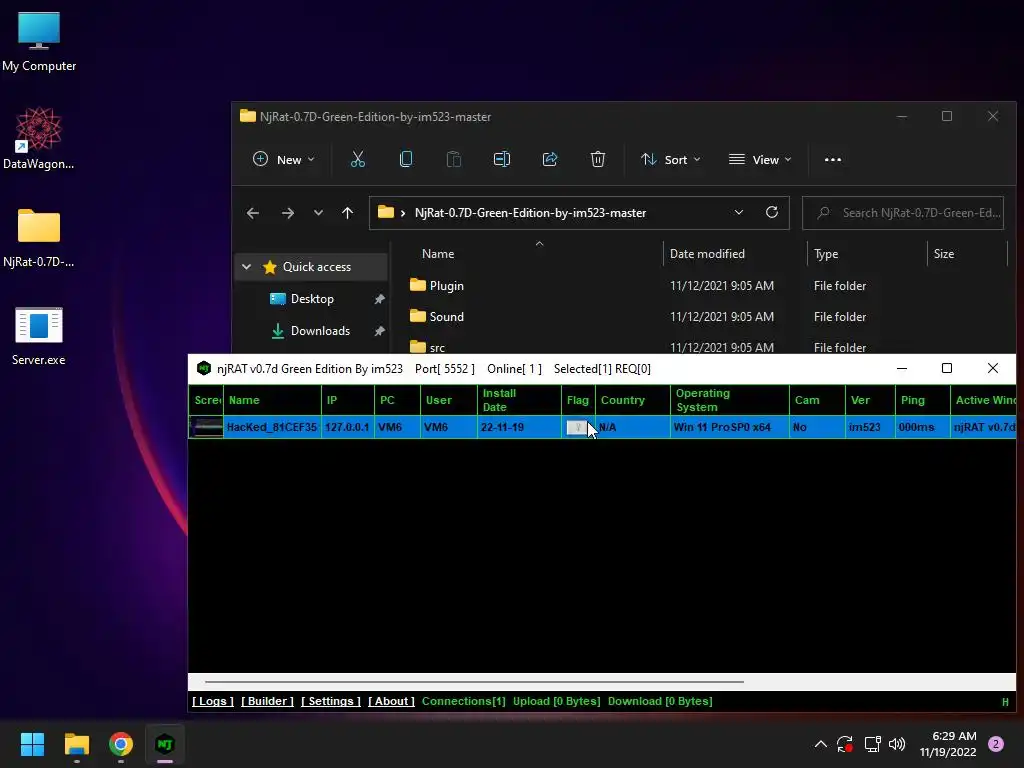Sort clients by Operating System column
Viewport: 1024px width, 768px height.
730,400
